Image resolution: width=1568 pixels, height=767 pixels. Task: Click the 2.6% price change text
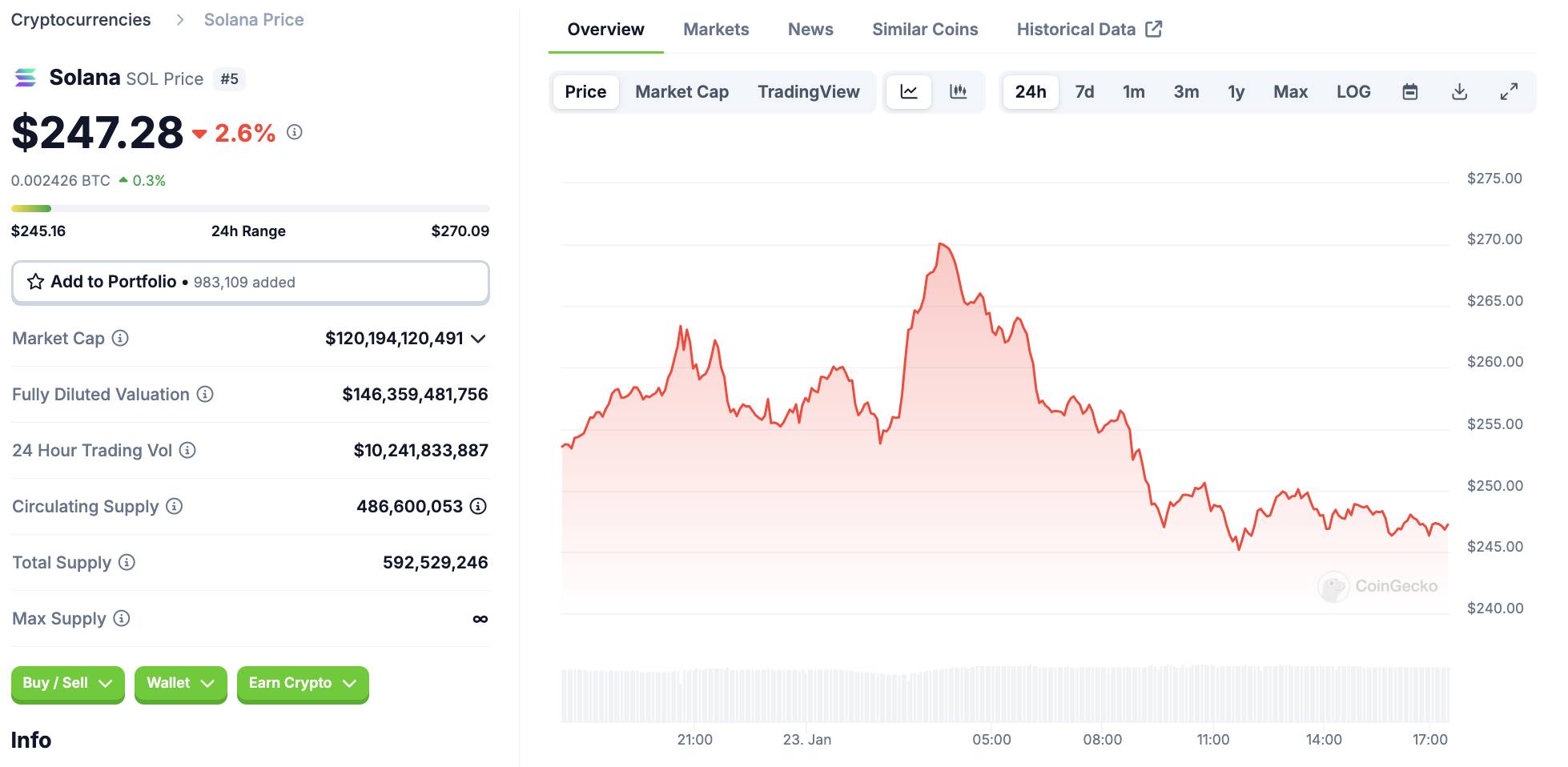pos(245,133)
